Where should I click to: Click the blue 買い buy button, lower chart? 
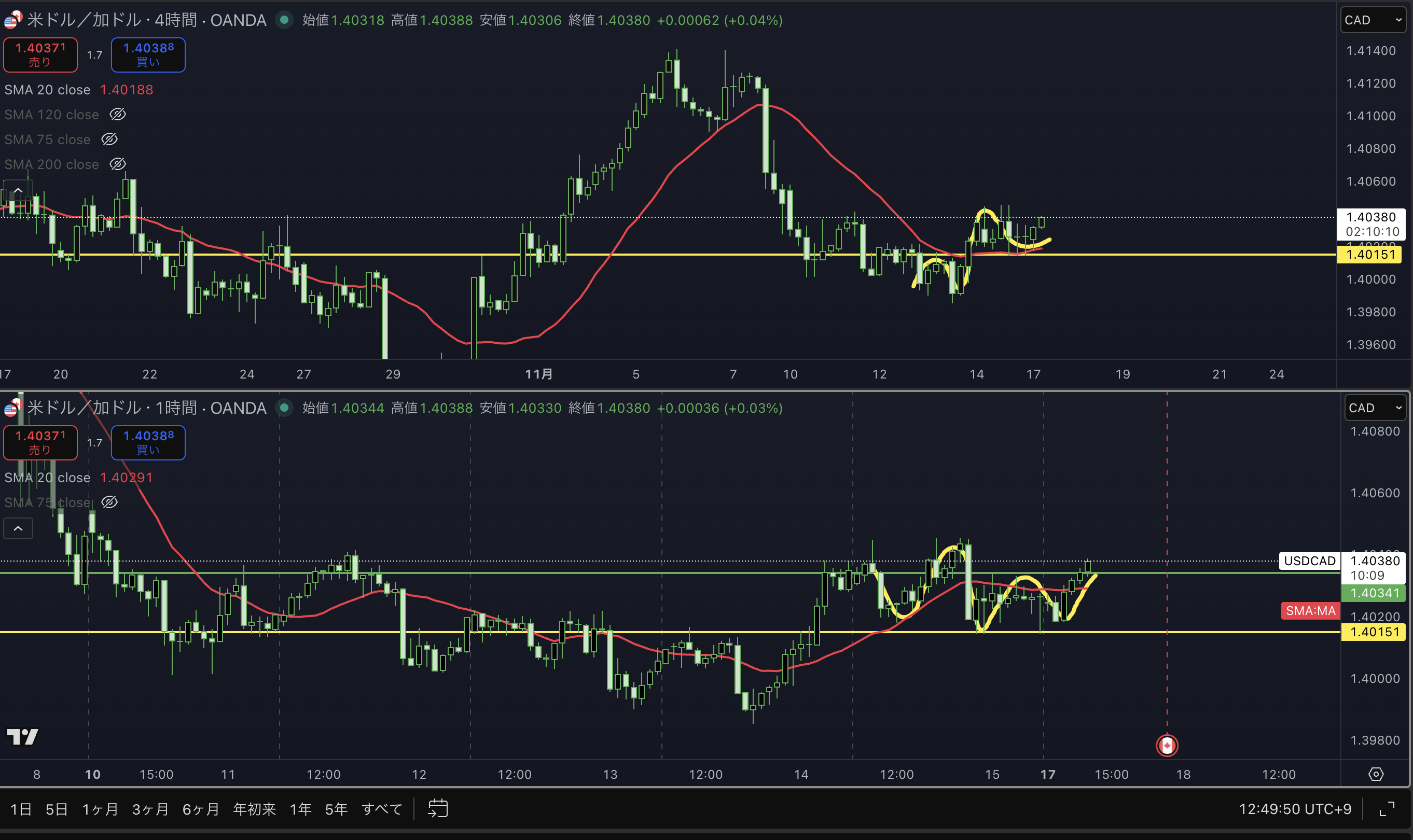(148, 442)
